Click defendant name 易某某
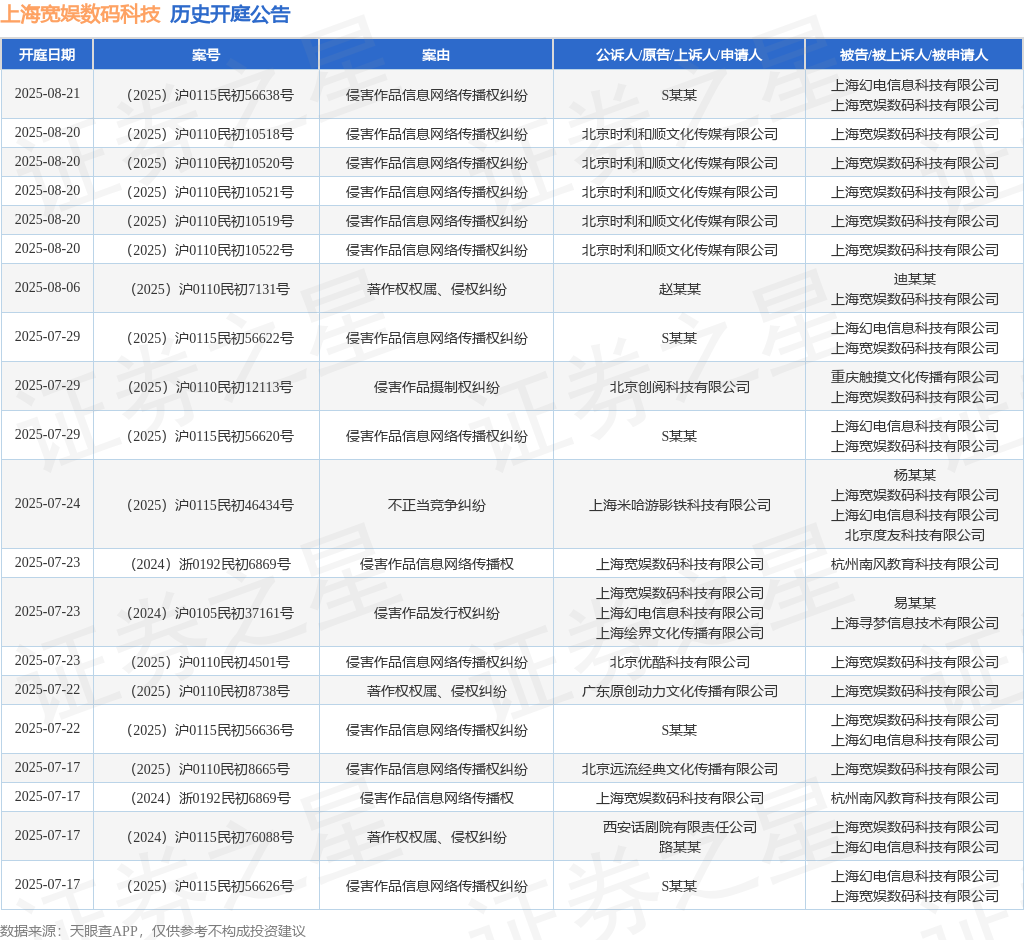 914,604
